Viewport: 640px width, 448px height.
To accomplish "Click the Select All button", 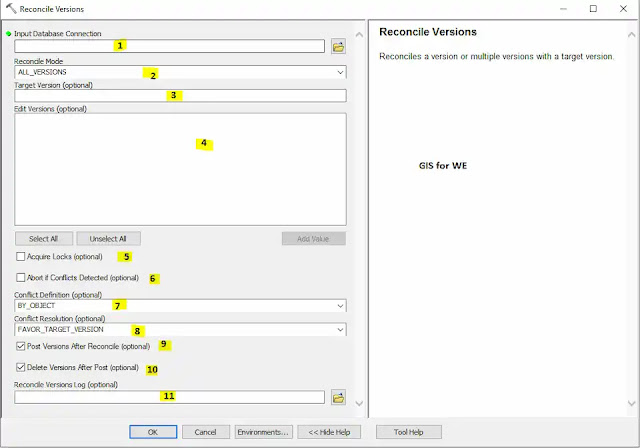I will coord(44,239).
